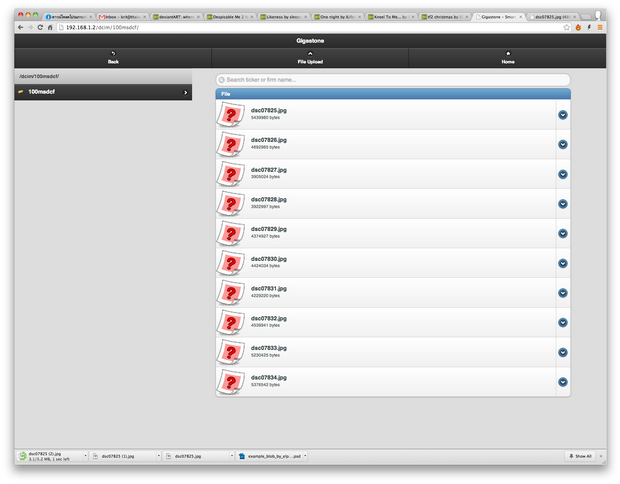Expand options arrow for dsc07827.jpg
The height and width of the screenshot is (484, 620).
[x=563, y=174]
